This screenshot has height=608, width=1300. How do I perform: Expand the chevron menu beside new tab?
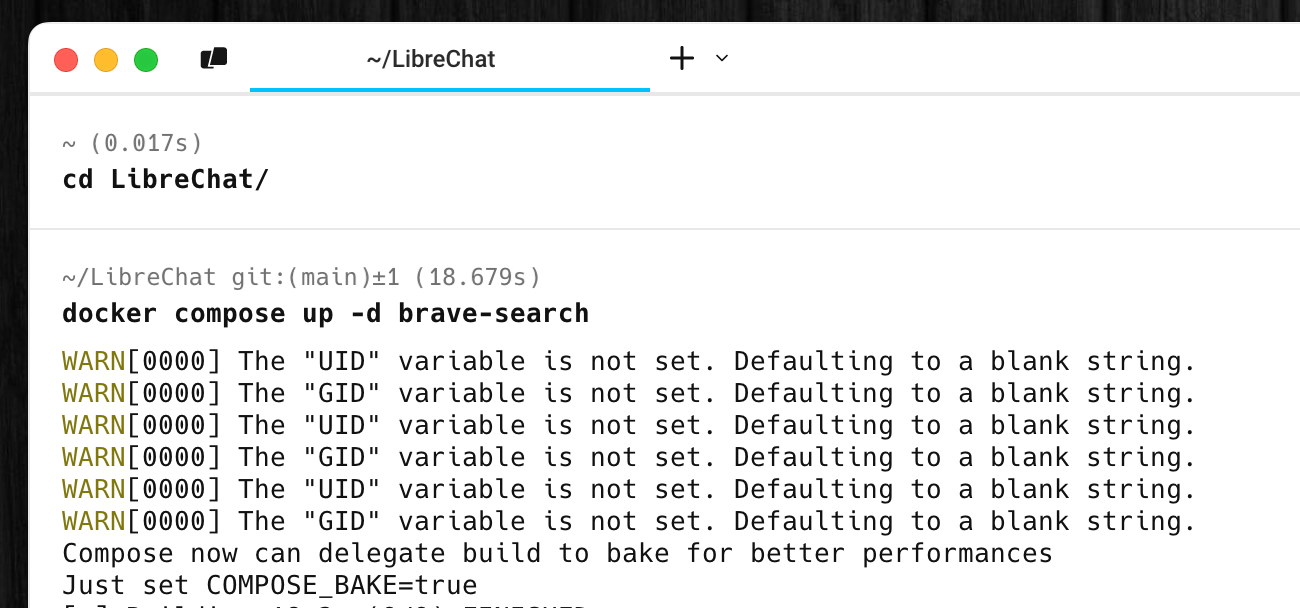[722, 59]
